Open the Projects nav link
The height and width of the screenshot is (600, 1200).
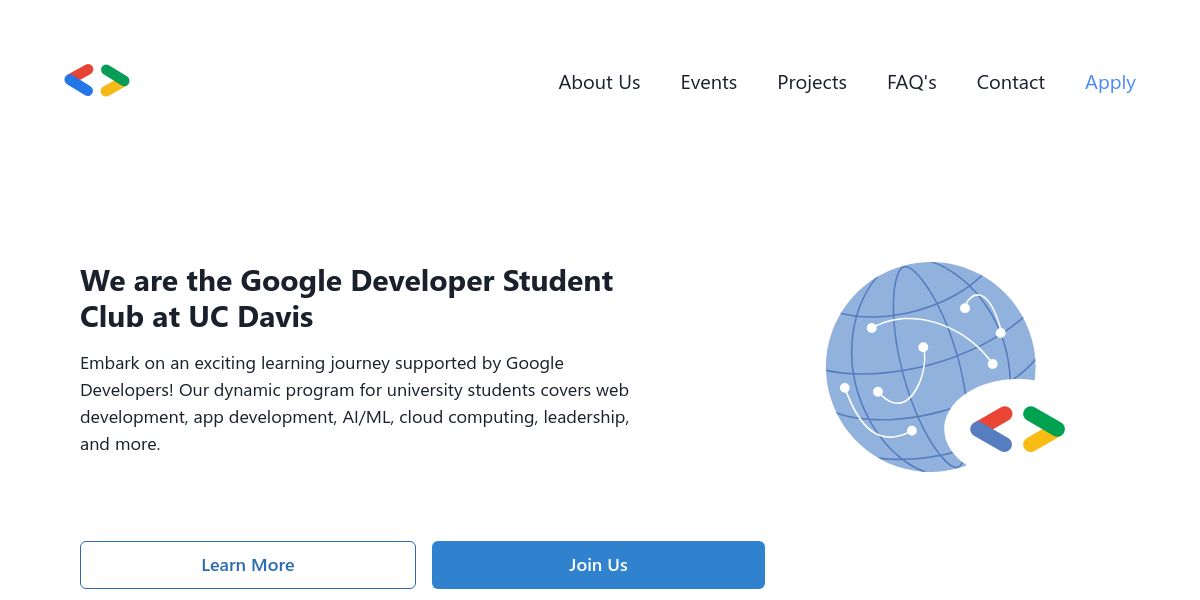[812, 82]
